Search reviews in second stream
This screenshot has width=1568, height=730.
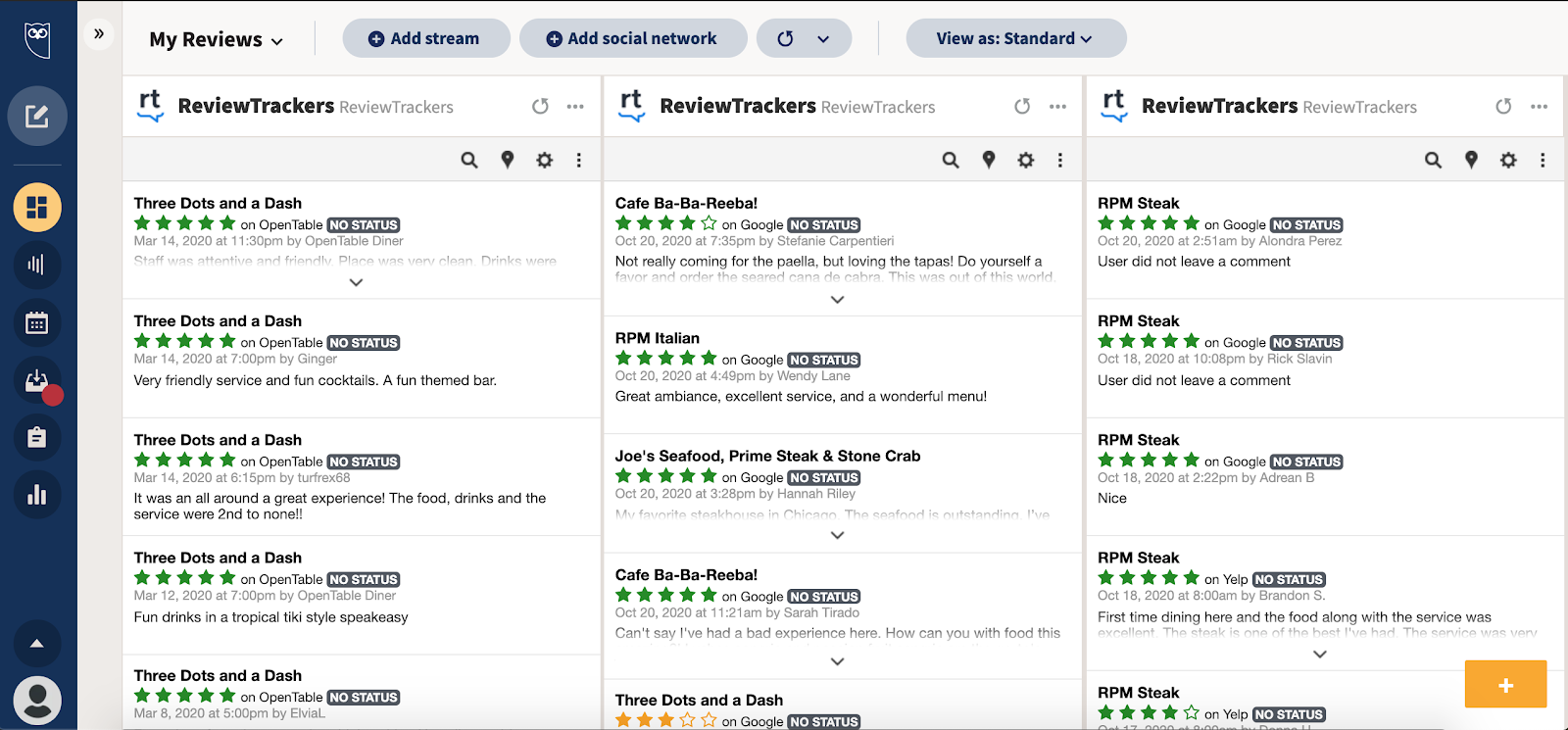point(951,160)
